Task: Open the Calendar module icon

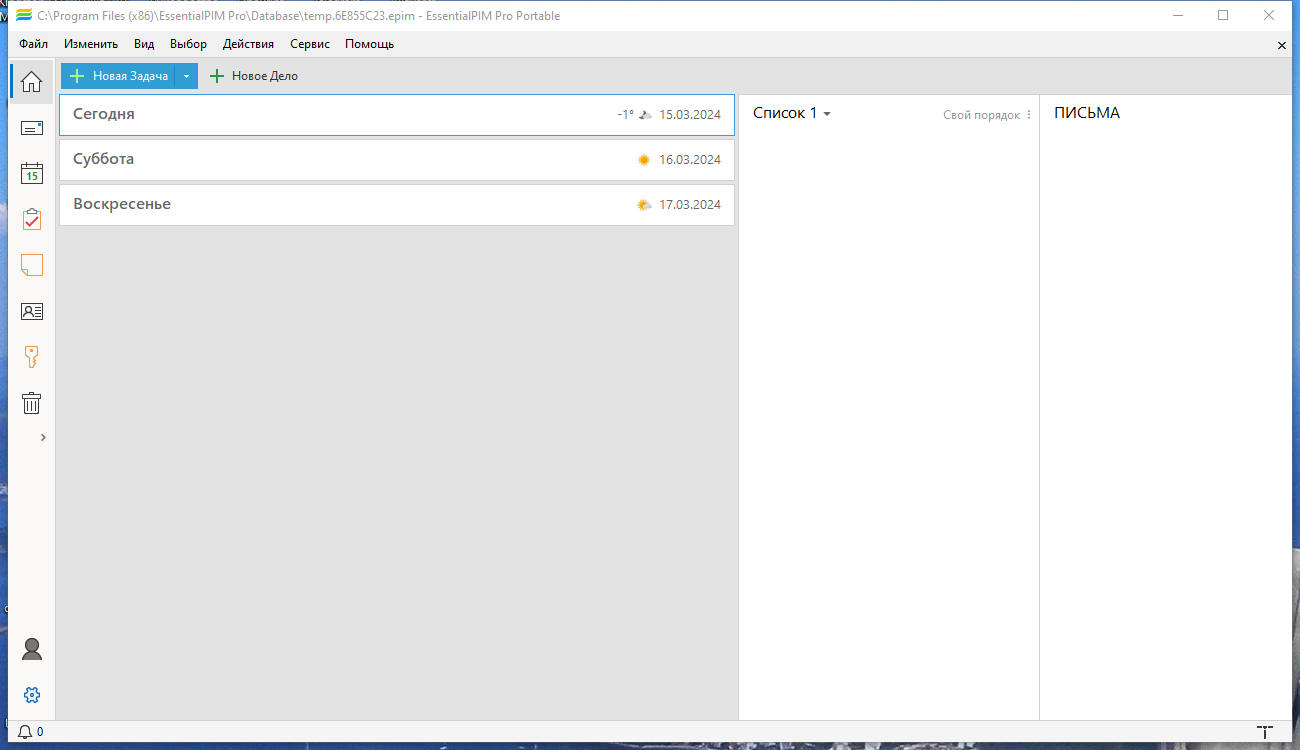Action: coord(32,173)
